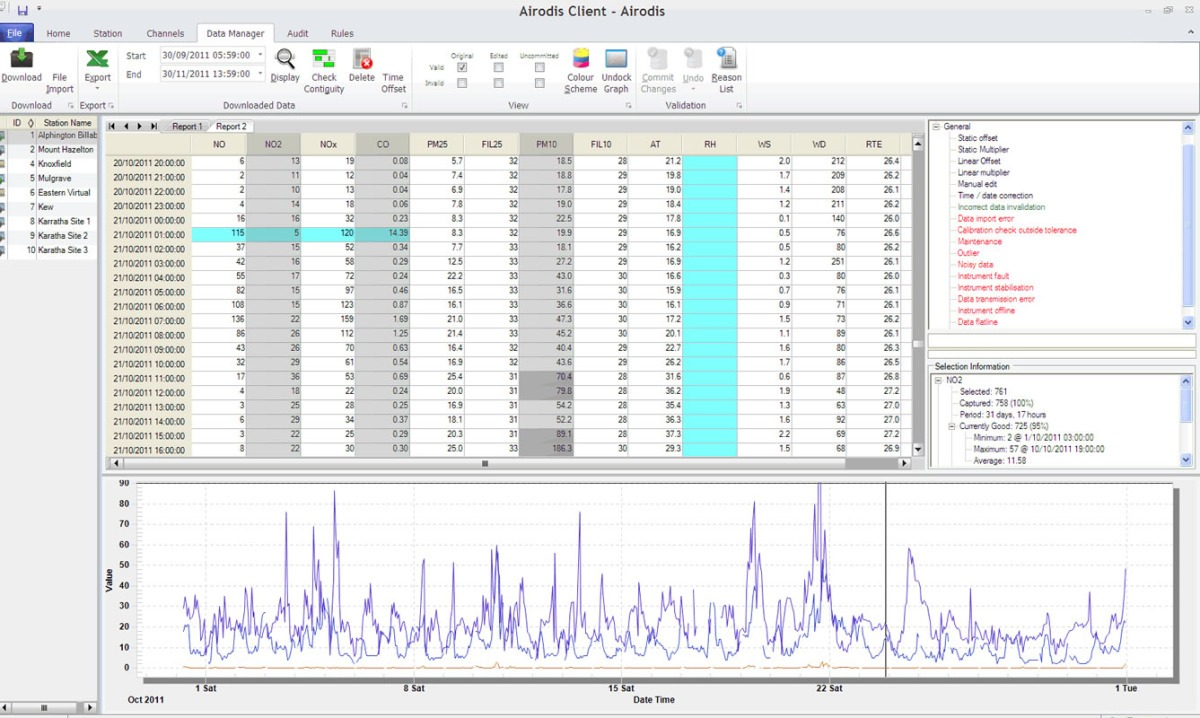Click the Undock Graph icon
Screen dimensions: 1200x718
tap(616, 59)
